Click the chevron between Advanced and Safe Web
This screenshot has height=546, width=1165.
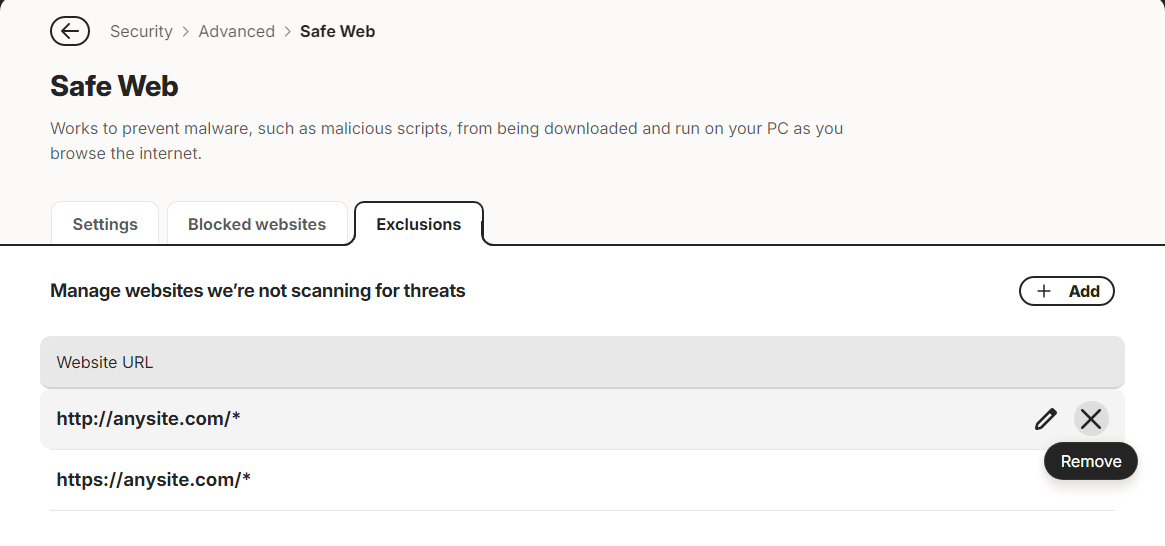click(288, 32)
